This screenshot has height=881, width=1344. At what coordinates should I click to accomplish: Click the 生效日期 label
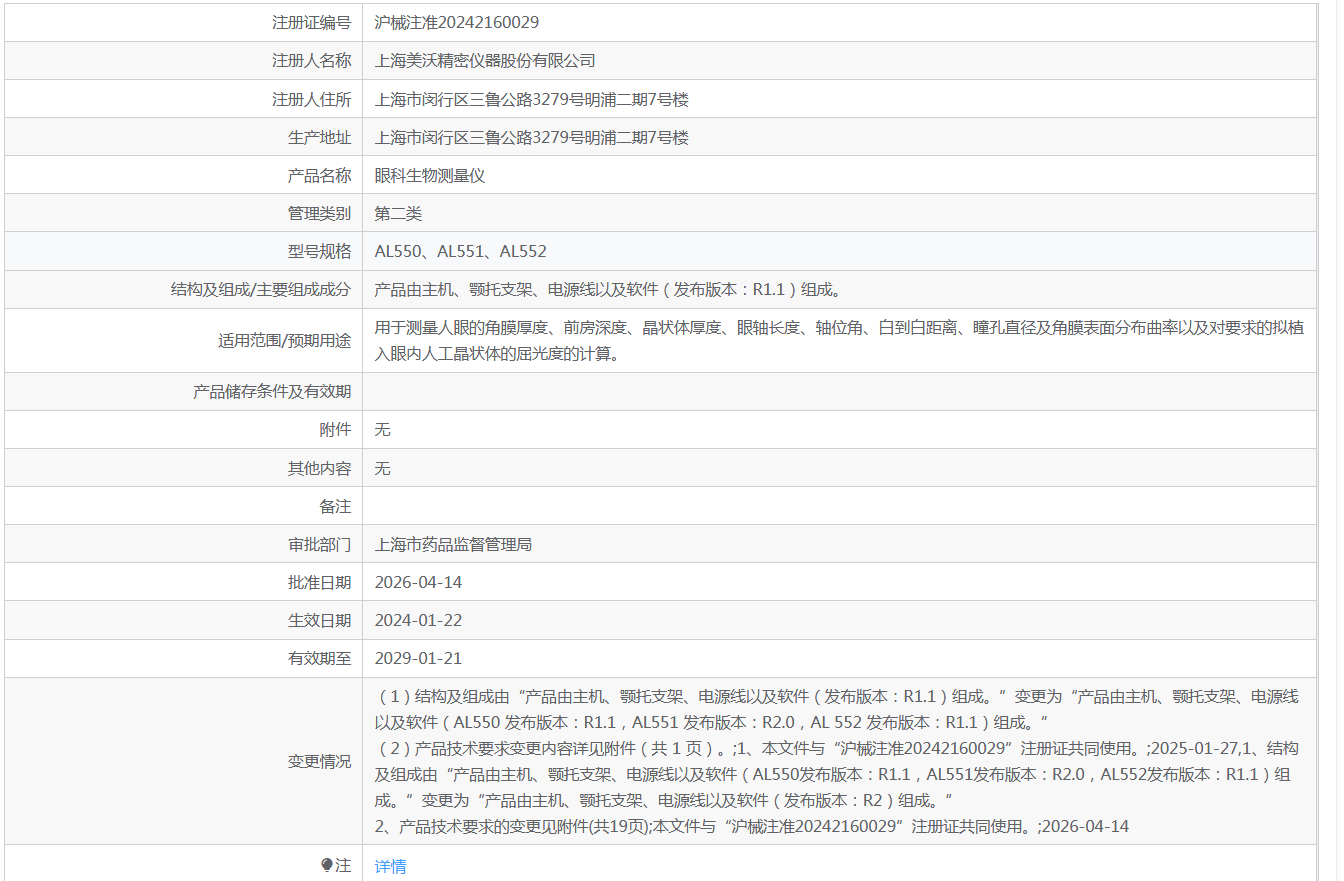pyautogui.click(x=320, y=620)
